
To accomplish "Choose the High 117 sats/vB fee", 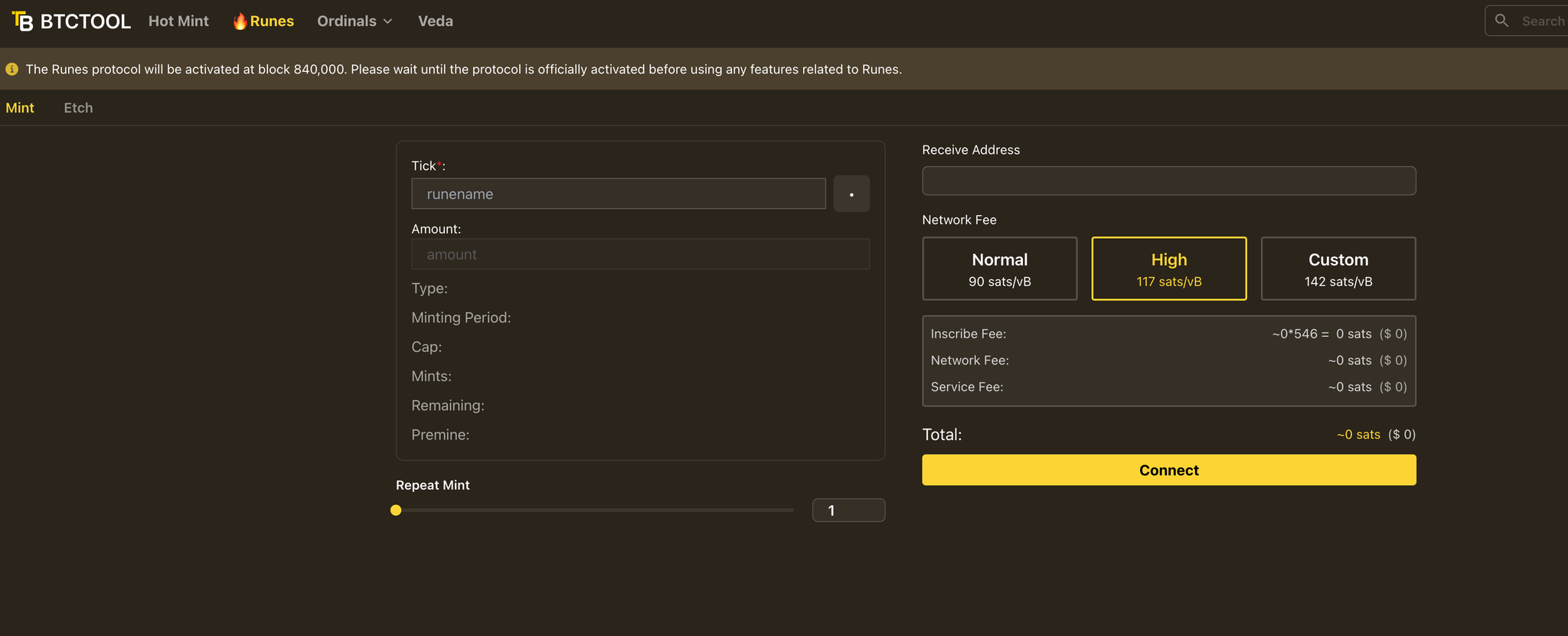I will click(x=1168, y=269).
